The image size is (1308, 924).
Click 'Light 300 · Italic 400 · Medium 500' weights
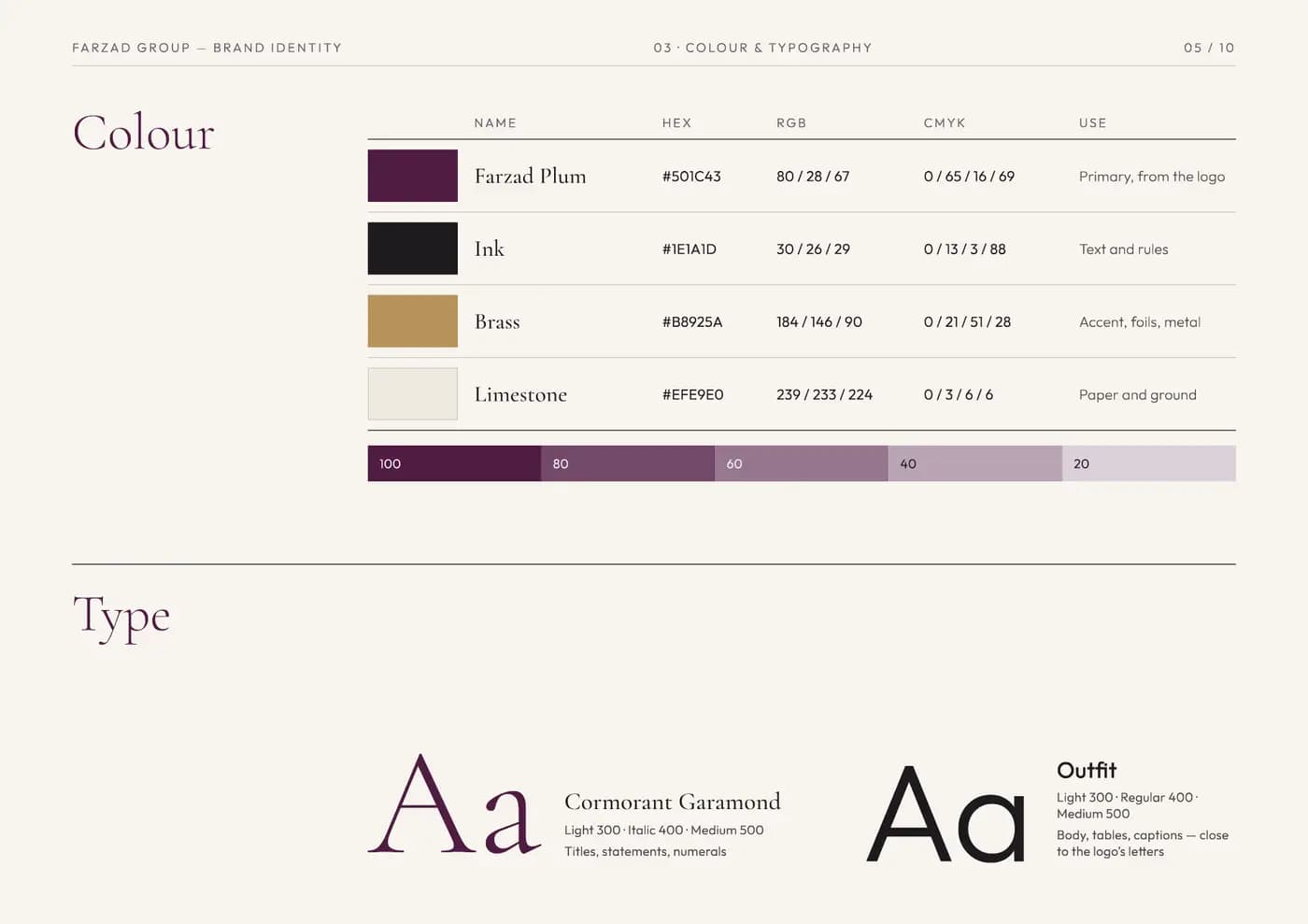point(664,831)
